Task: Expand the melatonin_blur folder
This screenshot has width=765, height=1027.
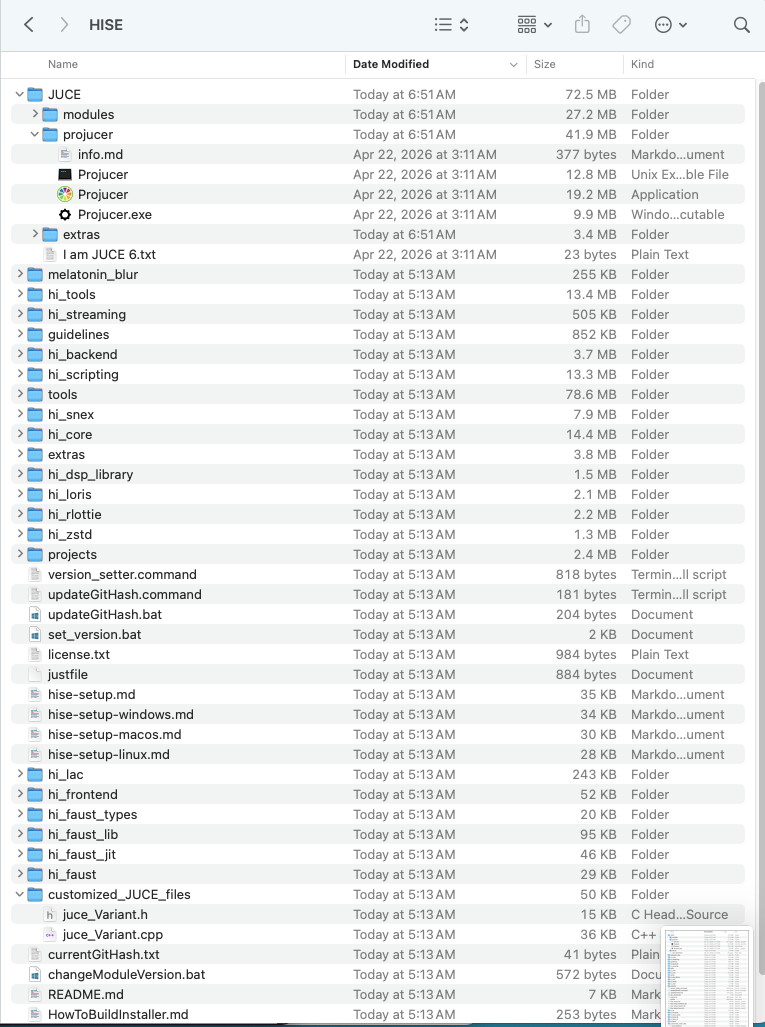Action: [x=20, y=274]
